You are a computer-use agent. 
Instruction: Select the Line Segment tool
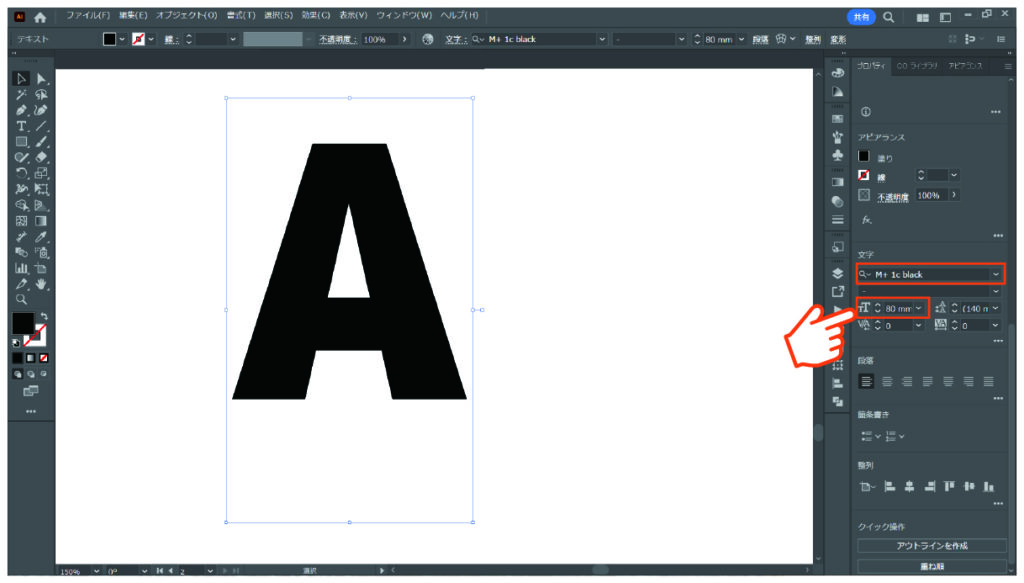tap(41, 126)
